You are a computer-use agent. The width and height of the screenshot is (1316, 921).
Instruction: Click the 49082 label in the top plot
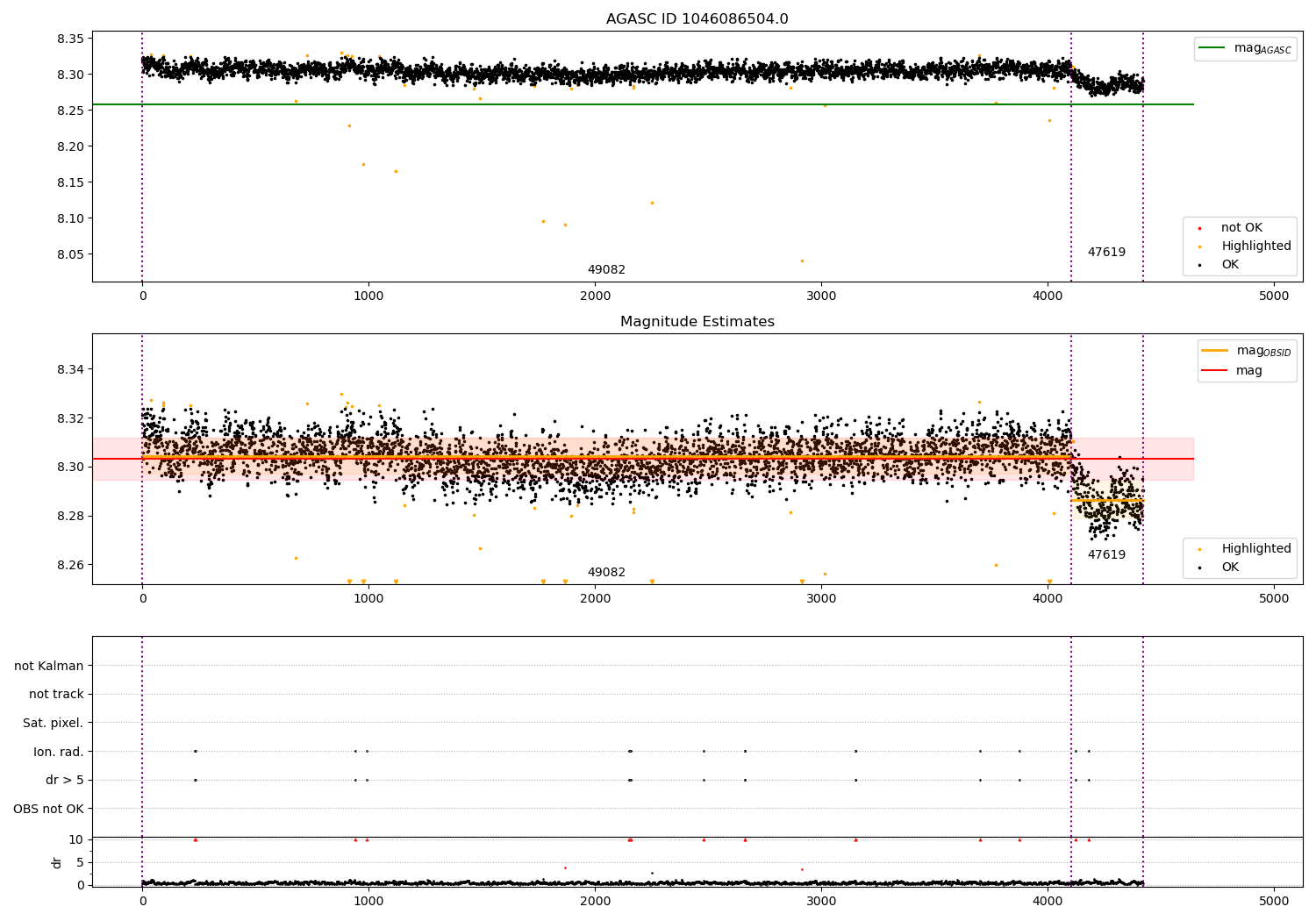coord(606,270)
